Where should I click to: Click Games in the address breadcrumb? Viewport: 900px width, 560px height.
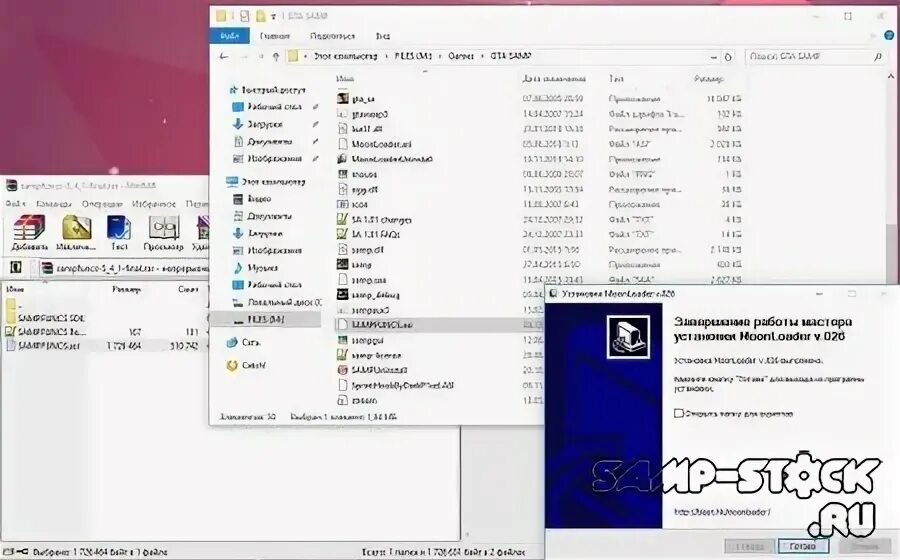pyautogui.click(x=460, y=56)
